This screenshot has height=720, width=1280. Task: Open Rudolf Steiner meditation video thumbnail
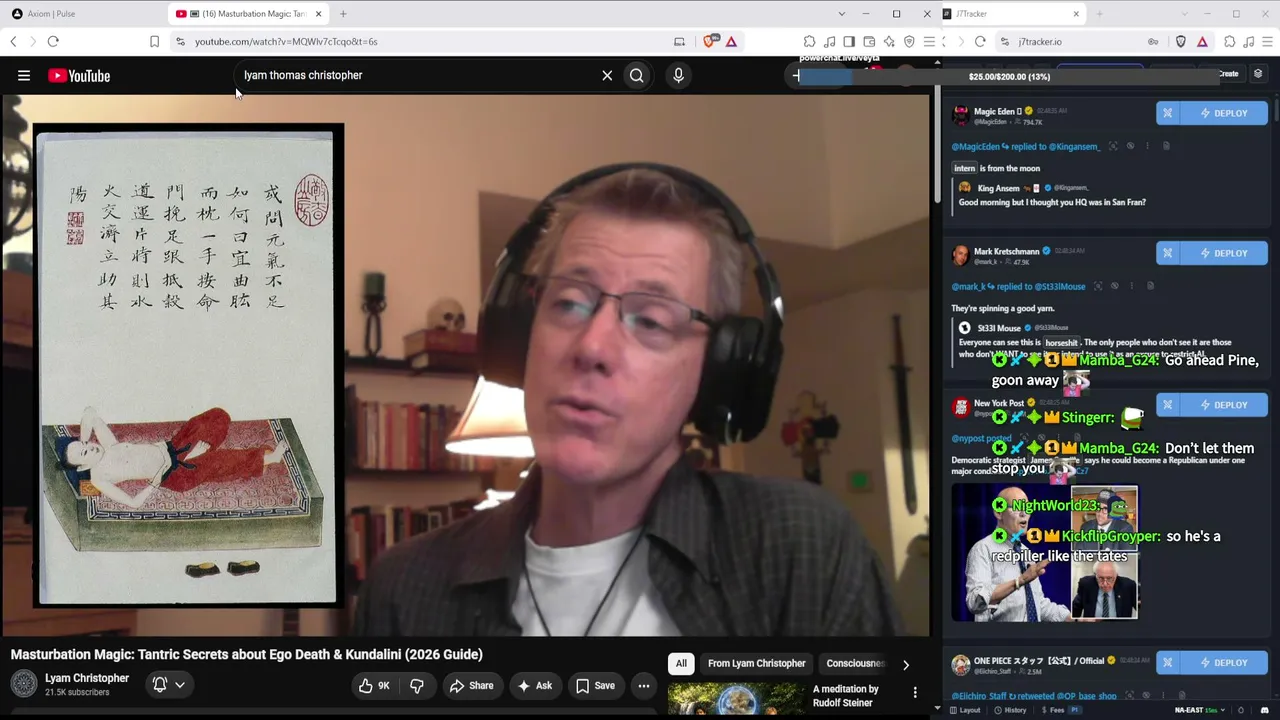click(735, 700)
